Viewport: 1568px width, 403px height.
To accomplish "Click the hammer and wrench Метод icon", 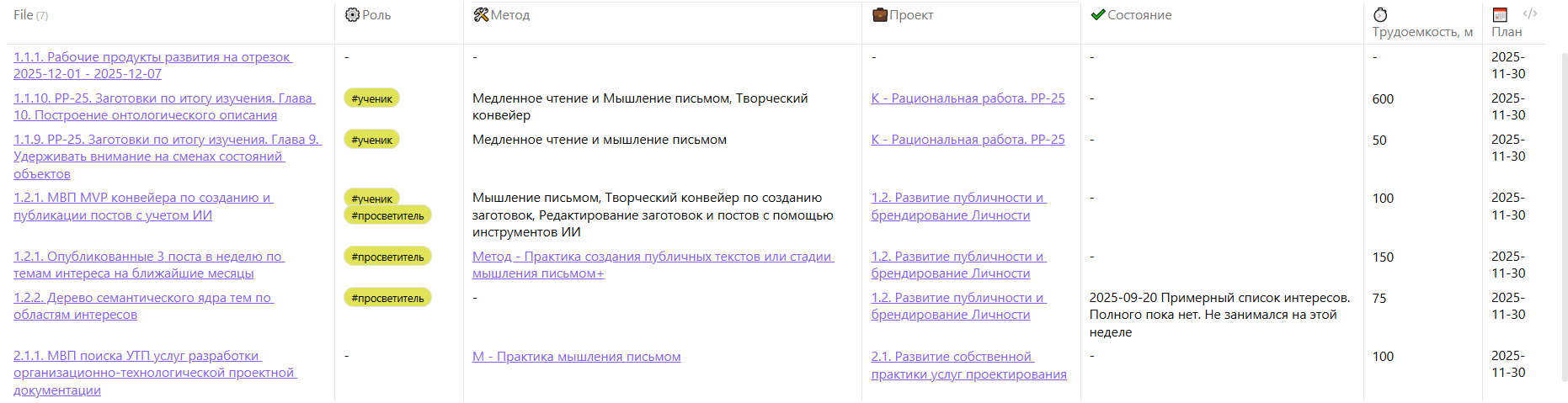I will point(481,15).
